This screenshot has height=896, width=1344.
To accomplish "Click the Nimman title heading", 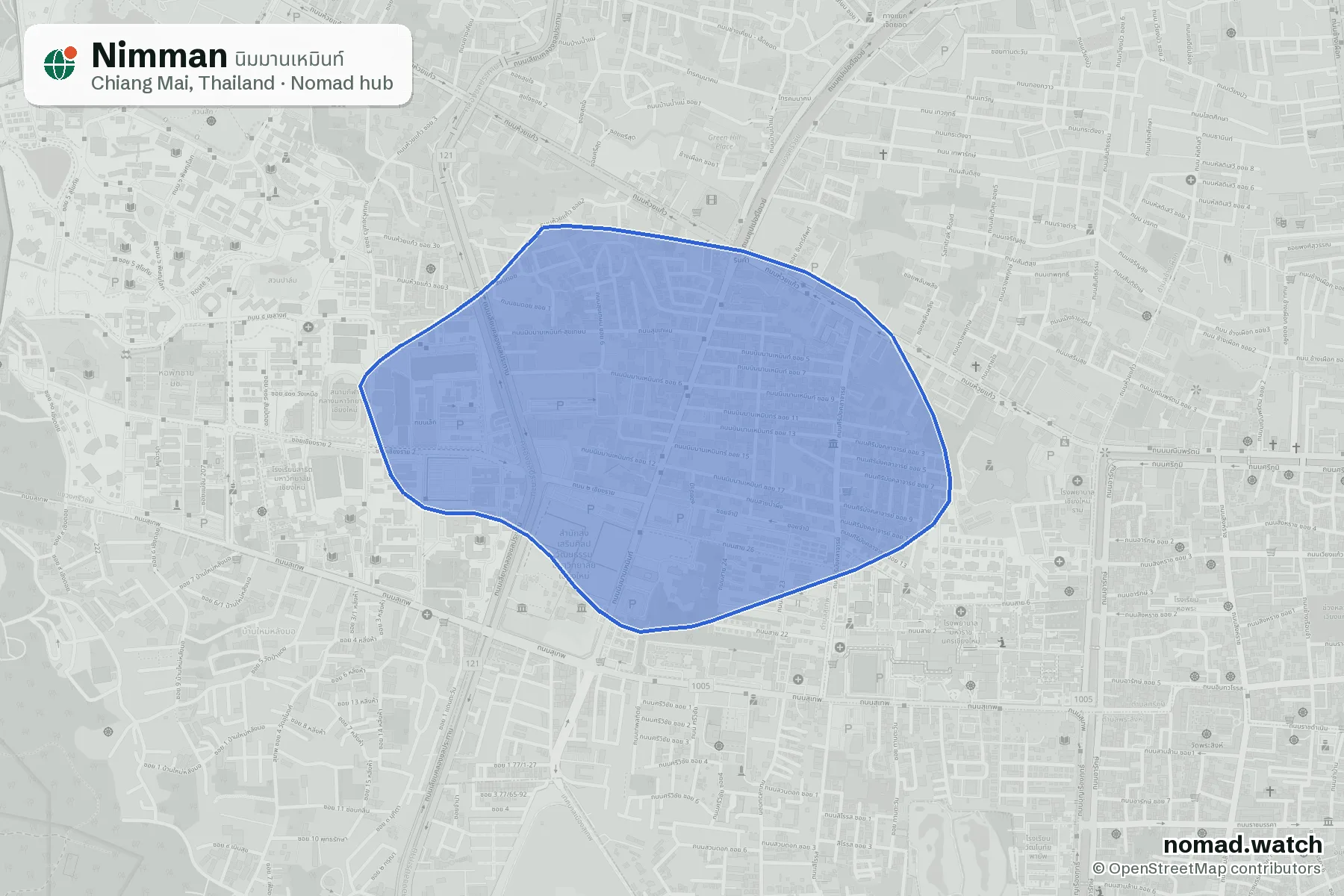I will pos(159,55).
